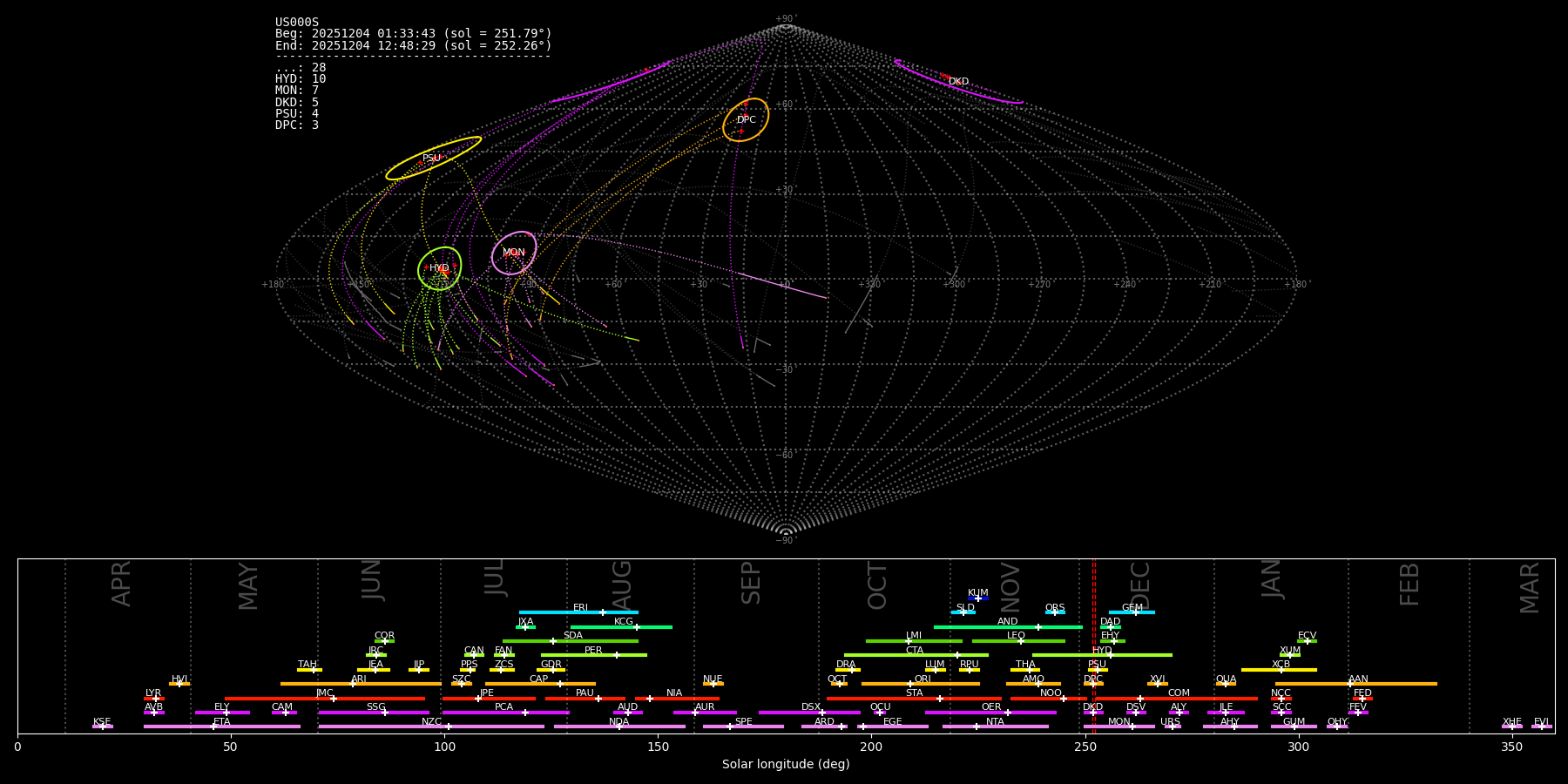This screenshot has width=1568, height=784.
Task: Click the "HYD: 10" count in the legend
Action: [x=301, y=79]
